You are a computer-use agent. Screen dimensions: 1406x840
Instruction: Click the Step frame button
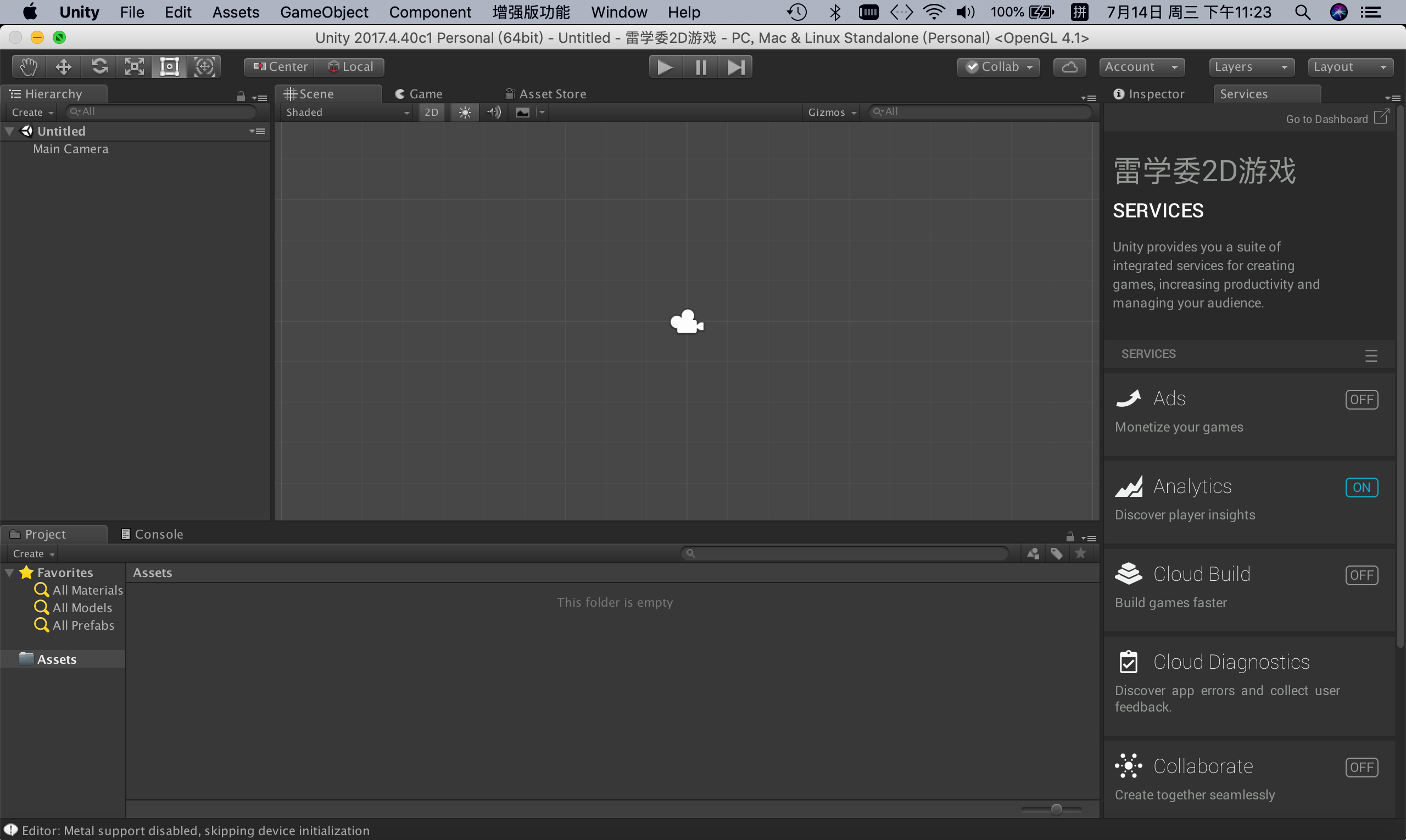[x=735, y=68]
